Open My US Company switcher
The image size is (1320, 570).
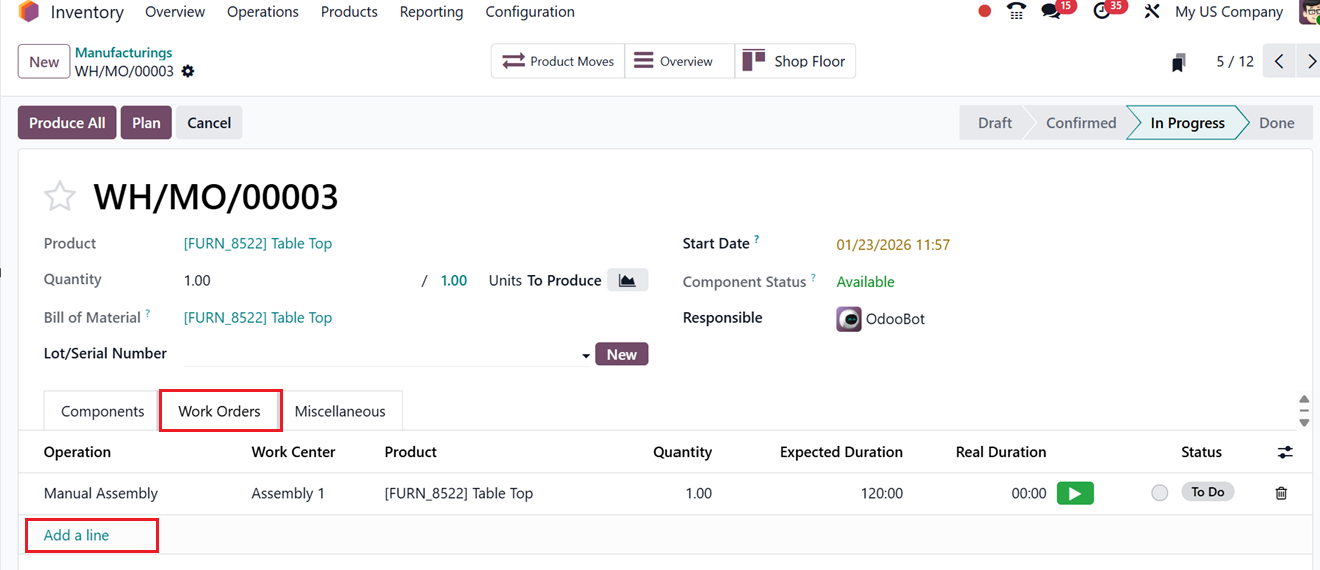click(x=1229, y=12)
